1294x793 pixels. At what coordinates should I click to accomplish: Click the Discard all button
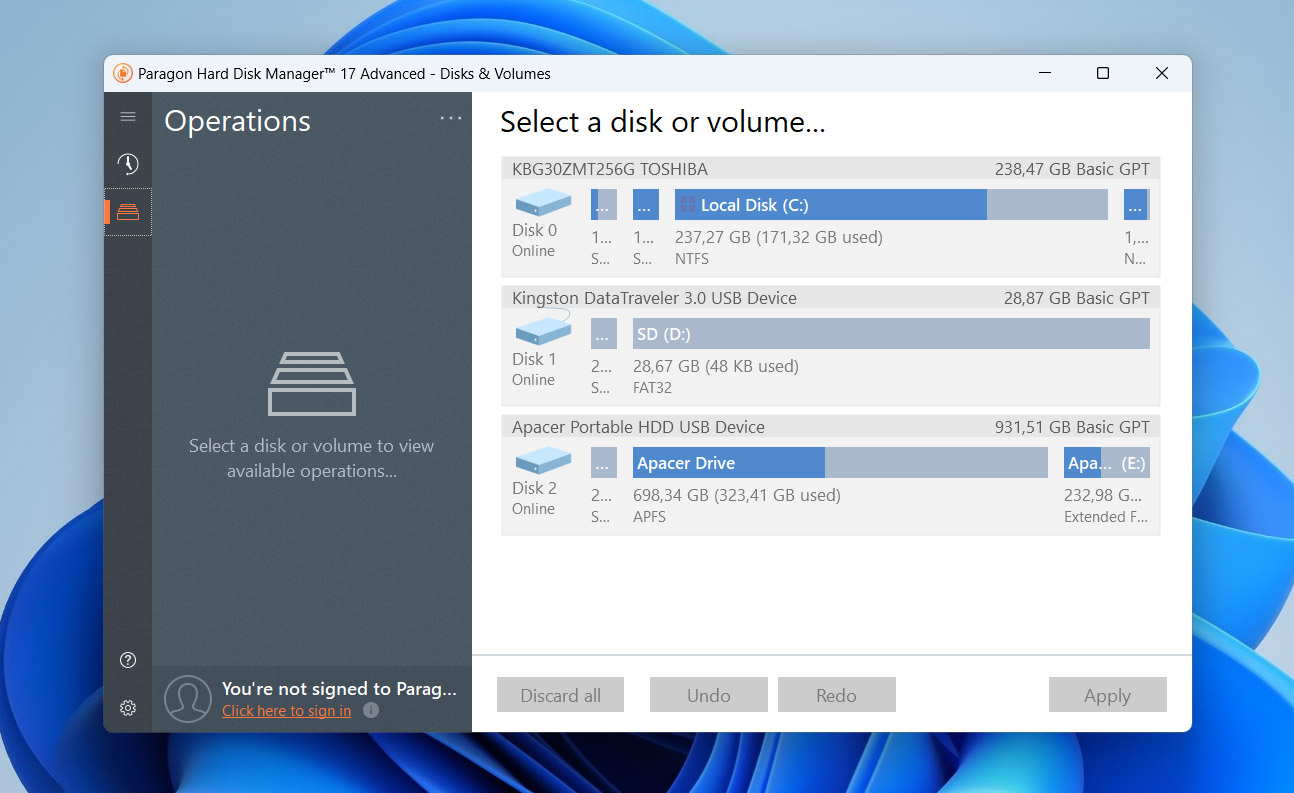coord(560,695)
